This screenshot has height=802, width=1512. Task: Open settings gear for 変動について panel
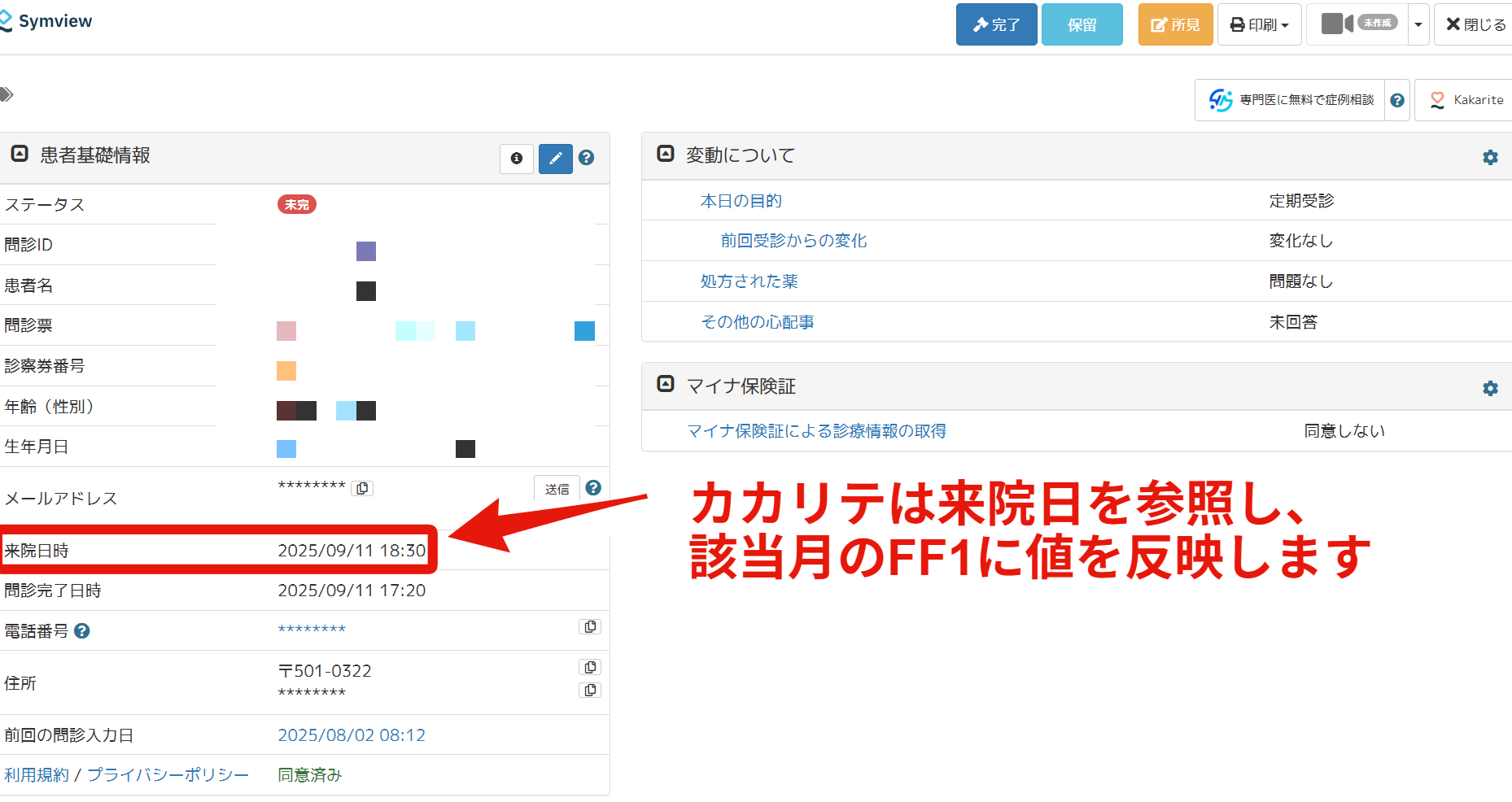pyautogui.click(x=1489, y=158)
